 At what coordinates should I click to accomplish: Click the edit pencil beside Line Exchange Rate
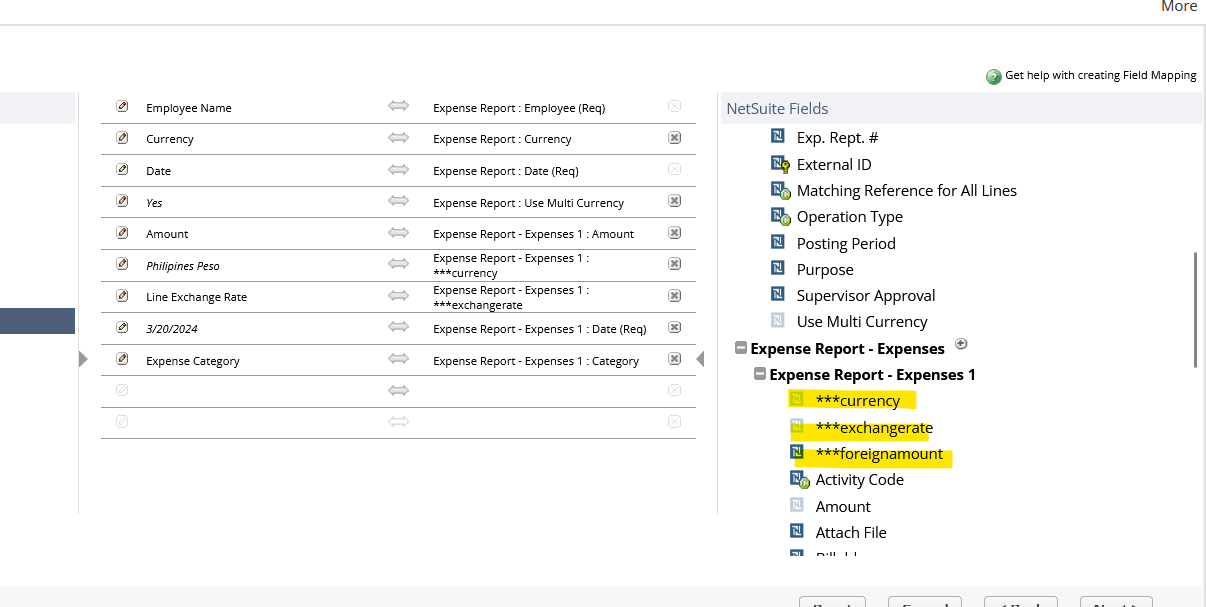pos(122,296)
